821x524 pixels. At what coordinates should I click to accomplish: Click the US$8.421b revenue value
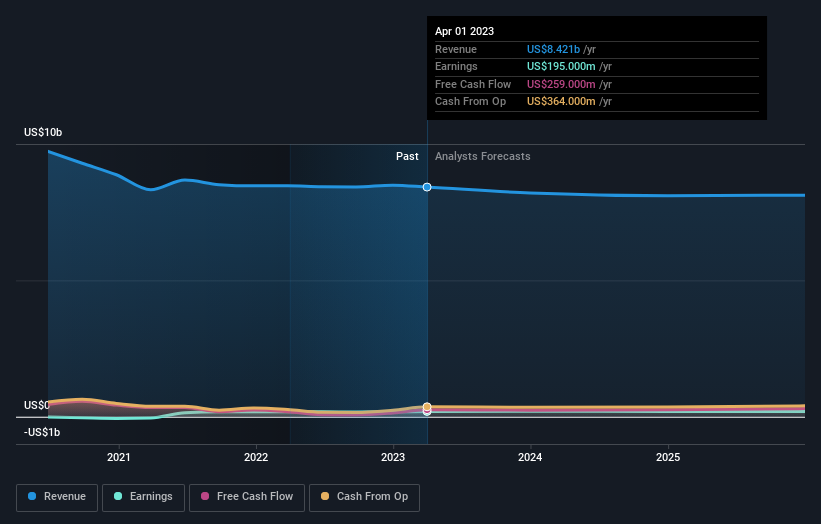point(553,49)
